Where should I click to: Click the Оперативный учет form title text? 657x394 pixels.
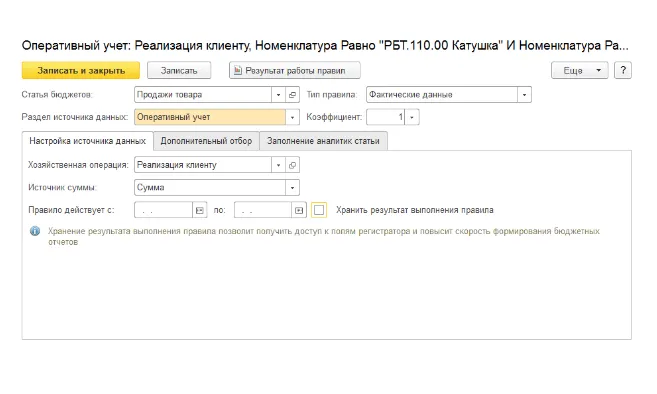325,45
